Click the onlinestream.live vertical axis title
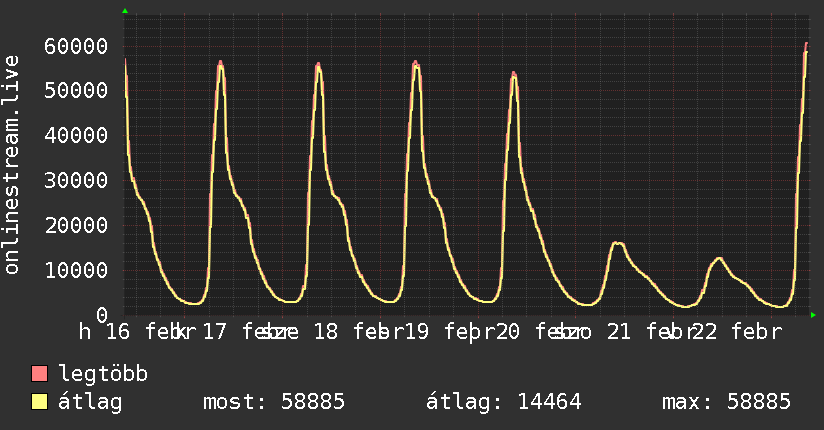Viewport: 824px width, 430px height. (x=12, y=165)
